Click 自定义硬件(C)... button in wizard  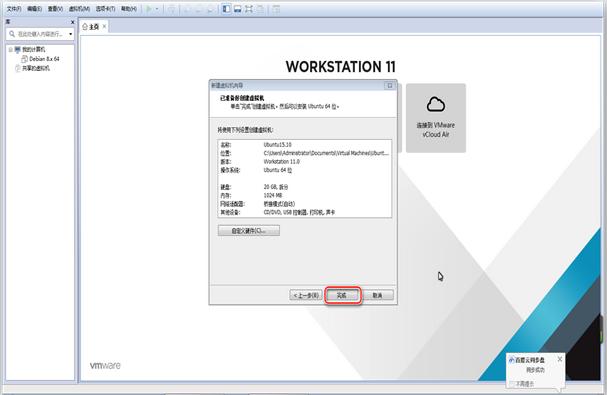249,231
